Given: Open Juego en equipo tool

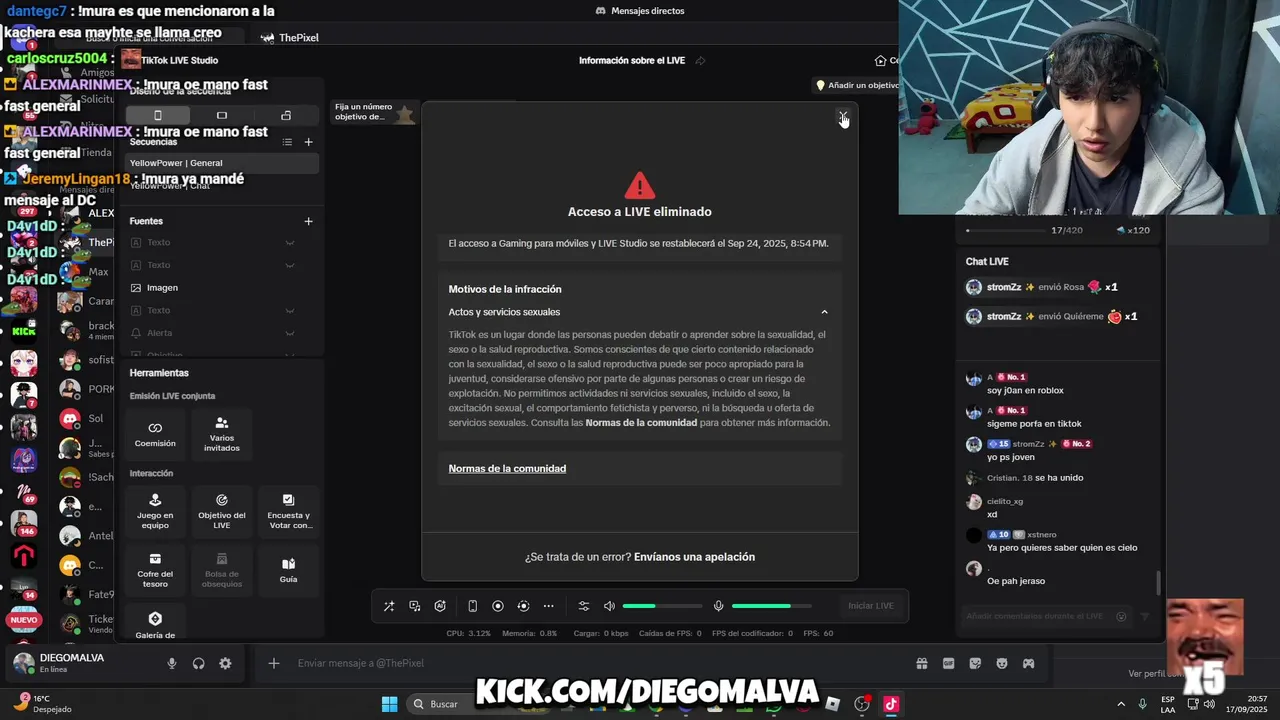Looking at the screenshot, I should (x=155, y=511).
